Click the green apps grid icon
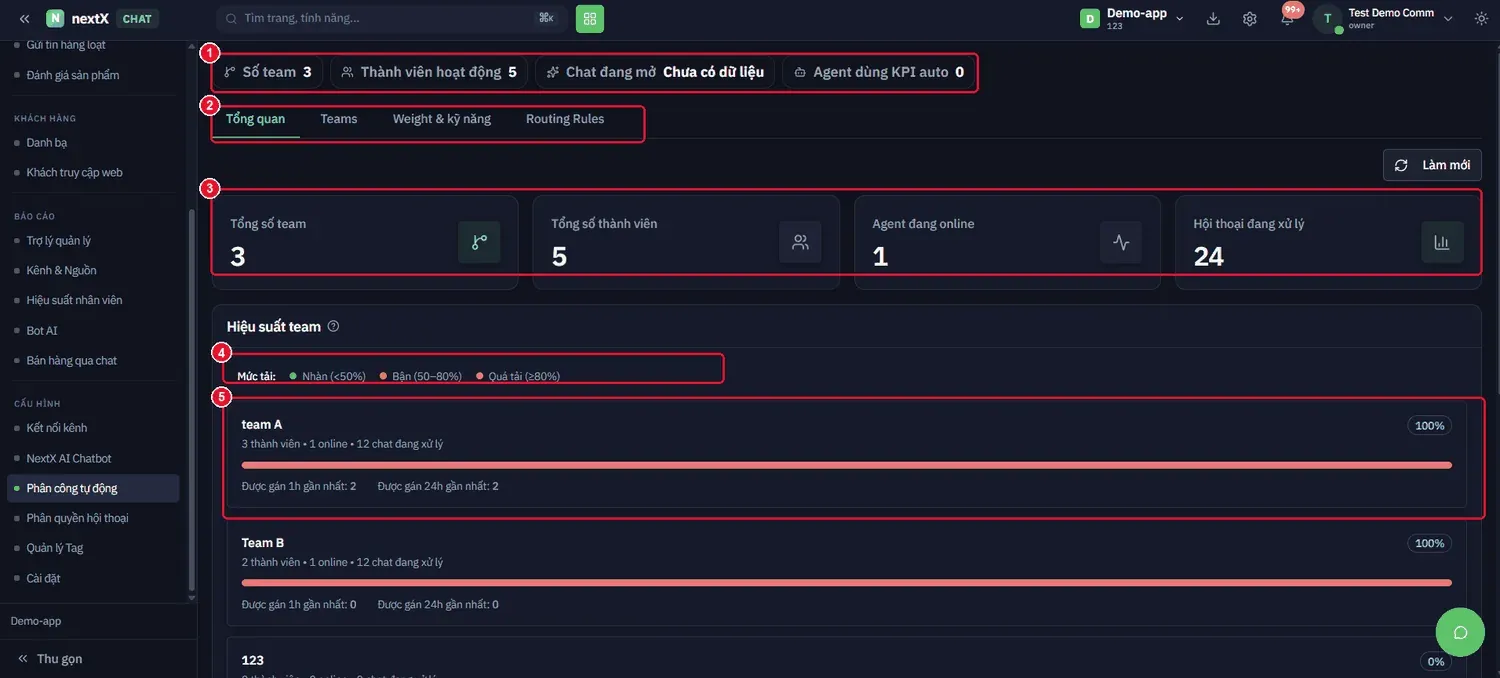1500x678 pixels. 590,18
